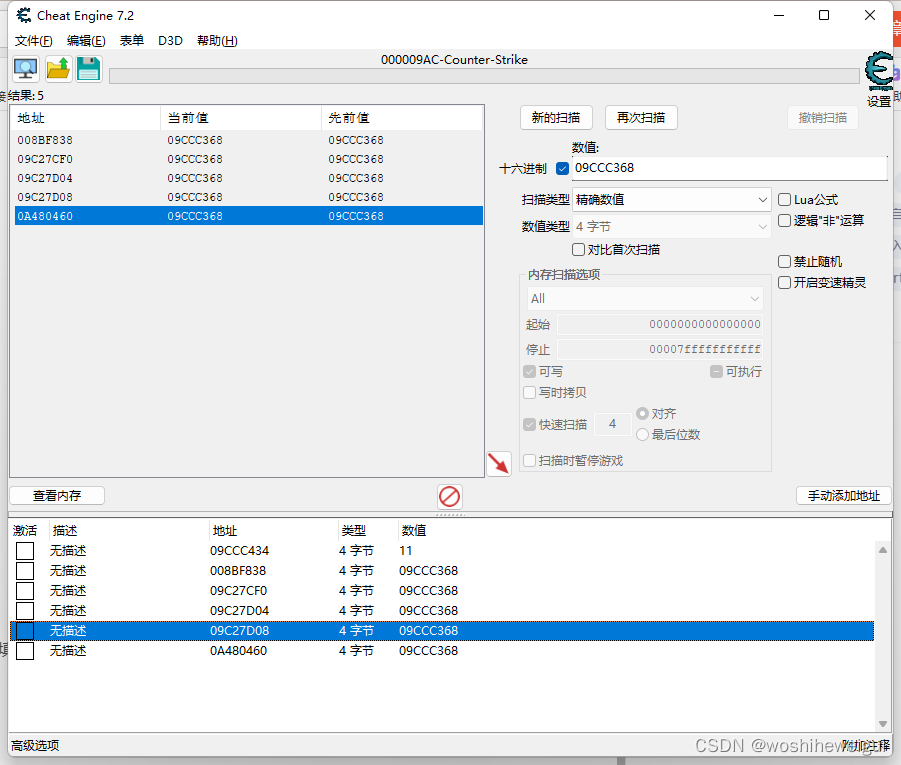Screen dimensions: 901x765
Task: Select the 对齐 radio button
Action: point(642,414)
